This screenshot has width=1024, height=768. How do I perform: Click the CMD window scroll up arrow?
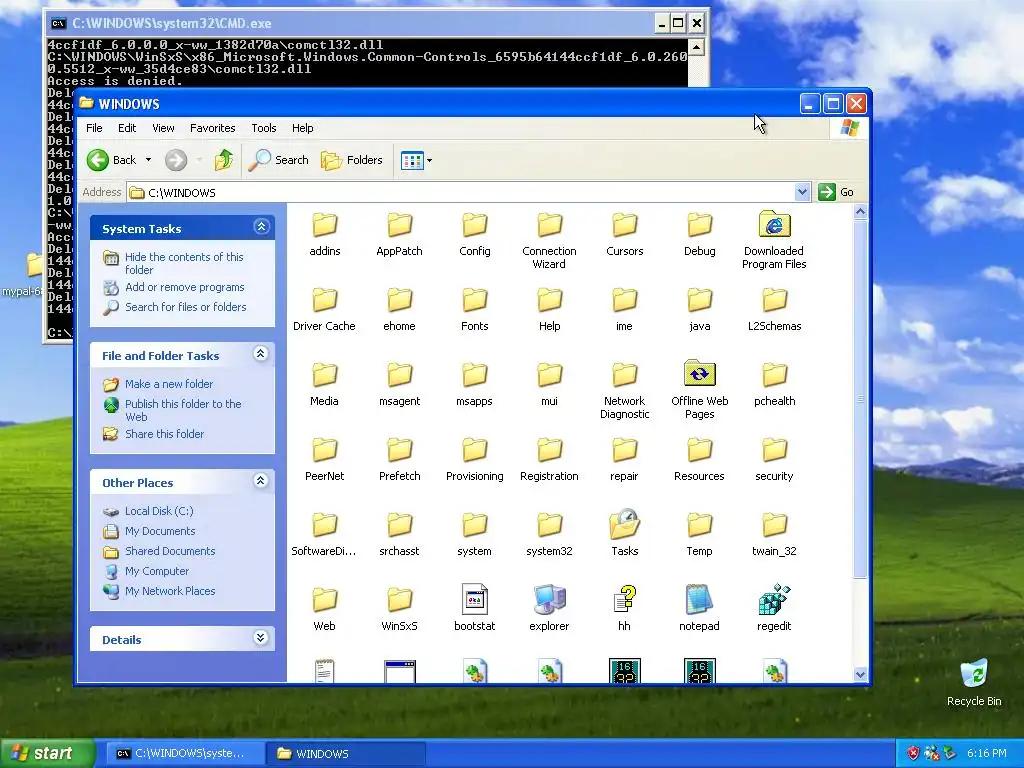pos(696,47)
